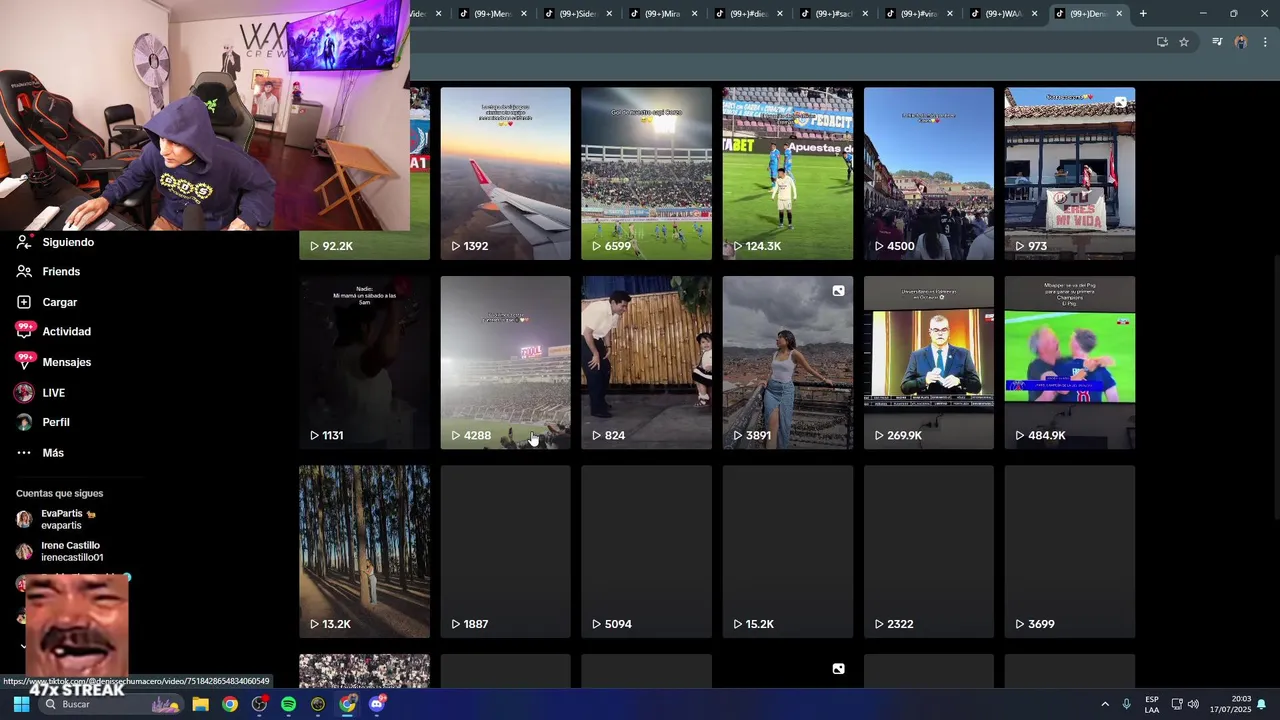
Task: Open the Mensajes inbox icon
Action: coord(24,361)
